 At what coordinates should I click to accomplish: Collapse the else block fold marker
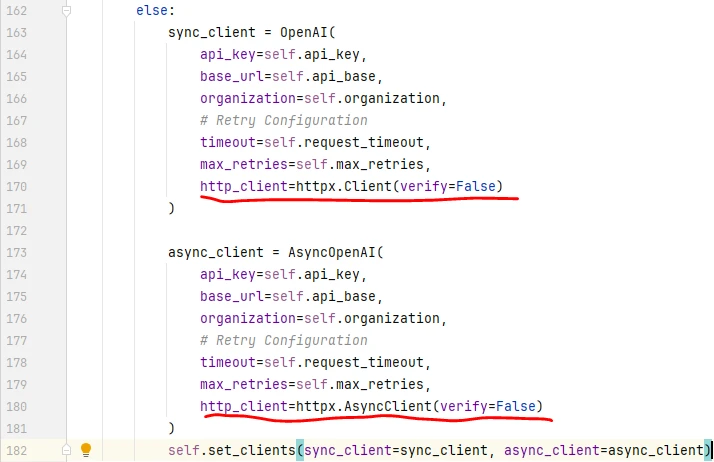[x=66, y=10]
